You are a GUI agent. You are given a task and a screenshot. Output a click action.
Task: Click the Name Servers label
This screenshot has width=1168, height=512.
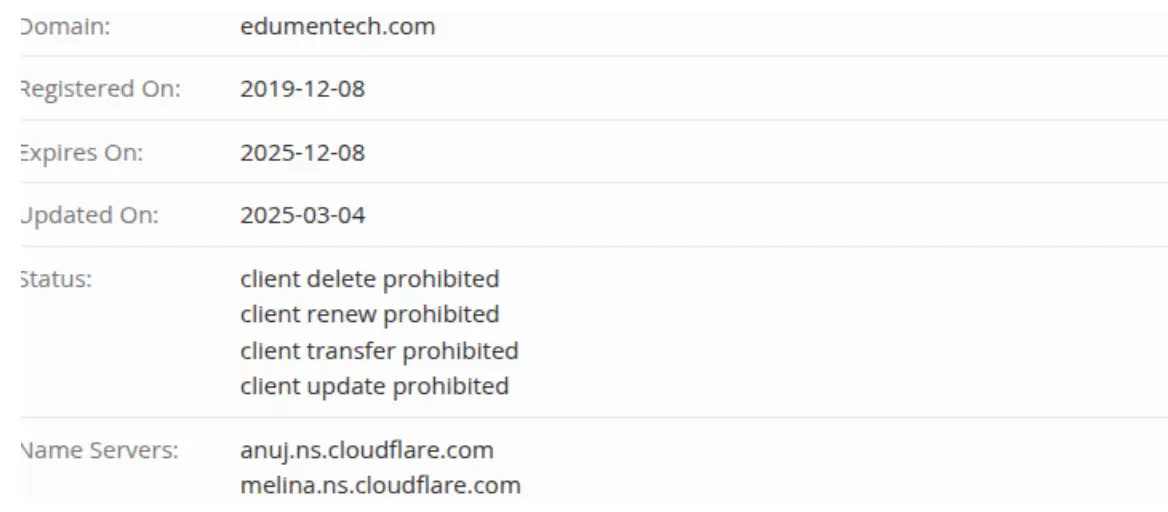tap(99, 450)
